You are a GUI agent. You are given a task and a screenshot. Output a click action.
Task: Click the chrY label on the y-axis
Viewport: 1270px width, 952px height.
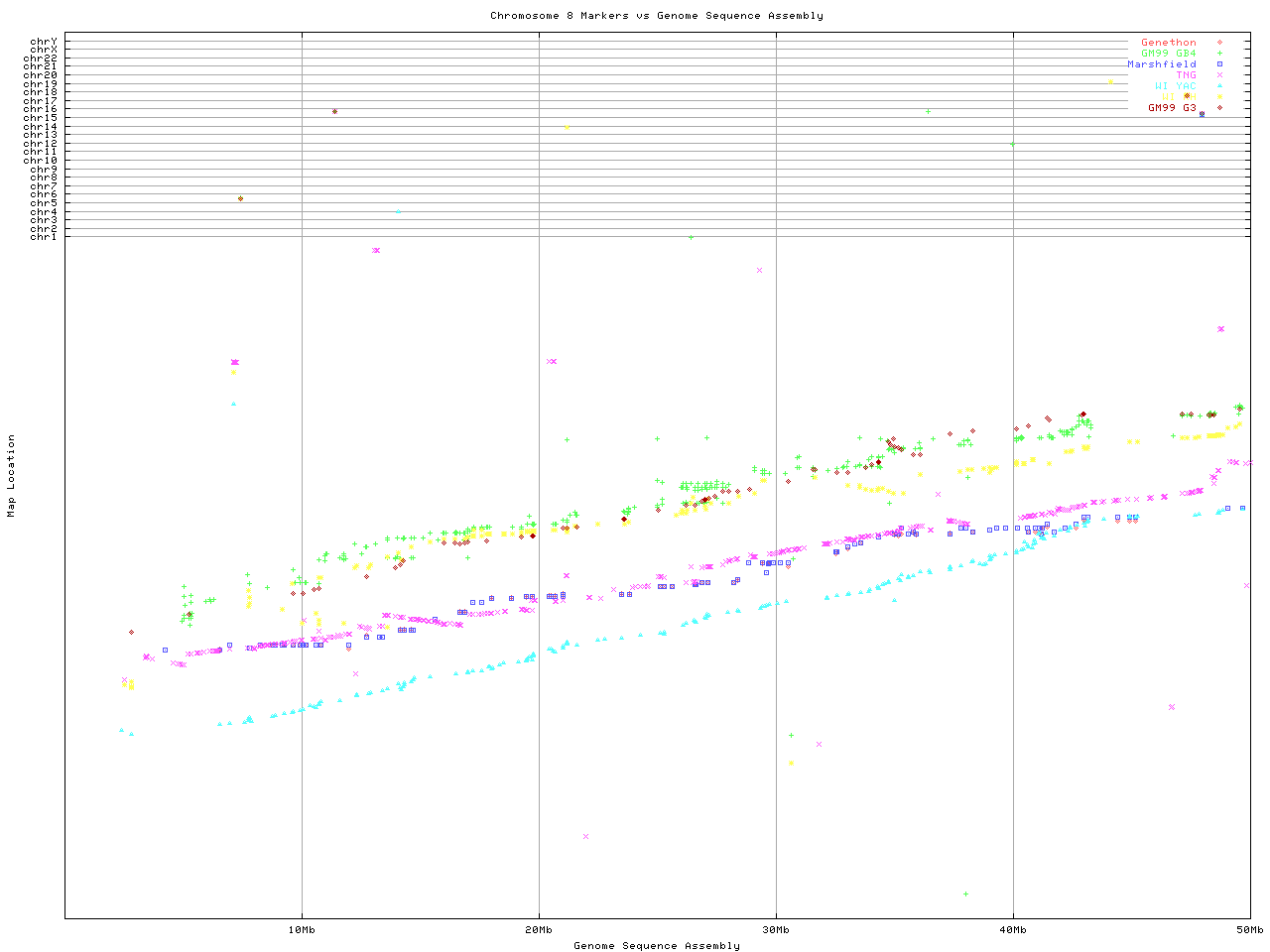43,42
